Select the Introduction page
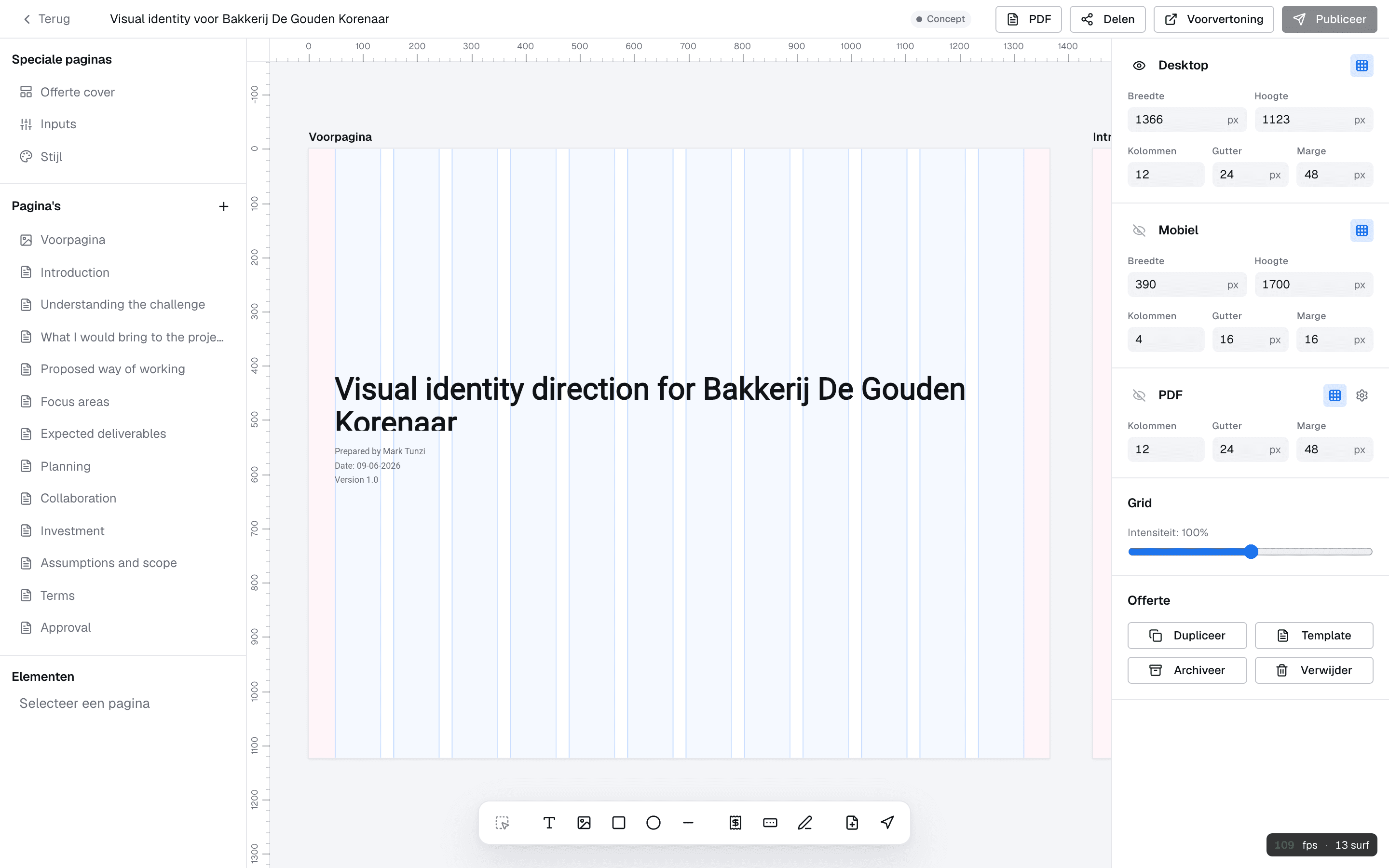The width and height of the screenshot is (1389, 868). (123, 272)
